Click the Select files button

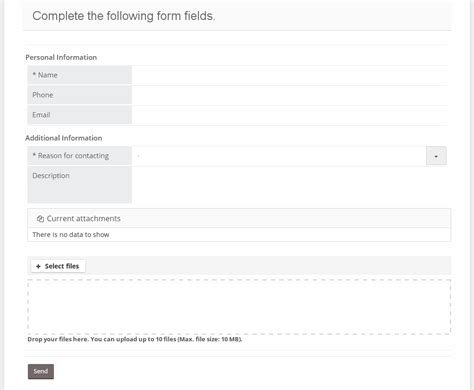[x=58, y=266]
